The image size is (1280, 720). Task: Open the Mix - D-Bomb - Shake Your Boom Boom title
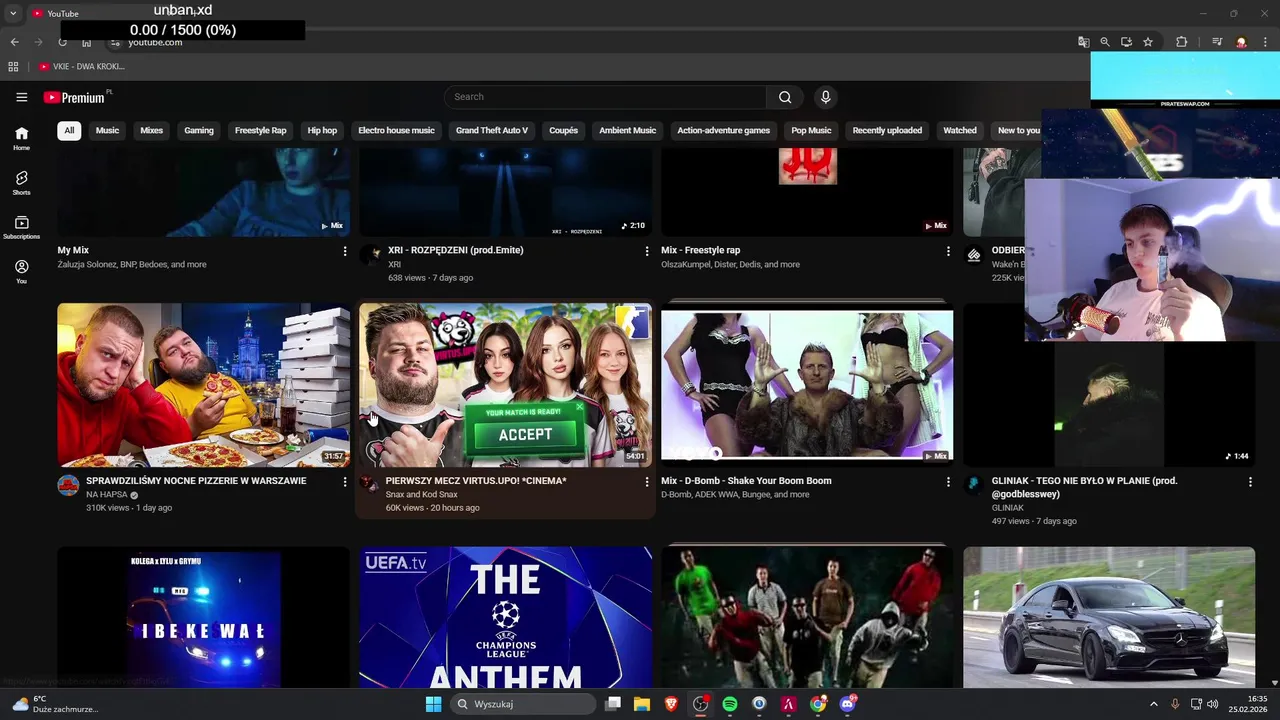point(746,481)
